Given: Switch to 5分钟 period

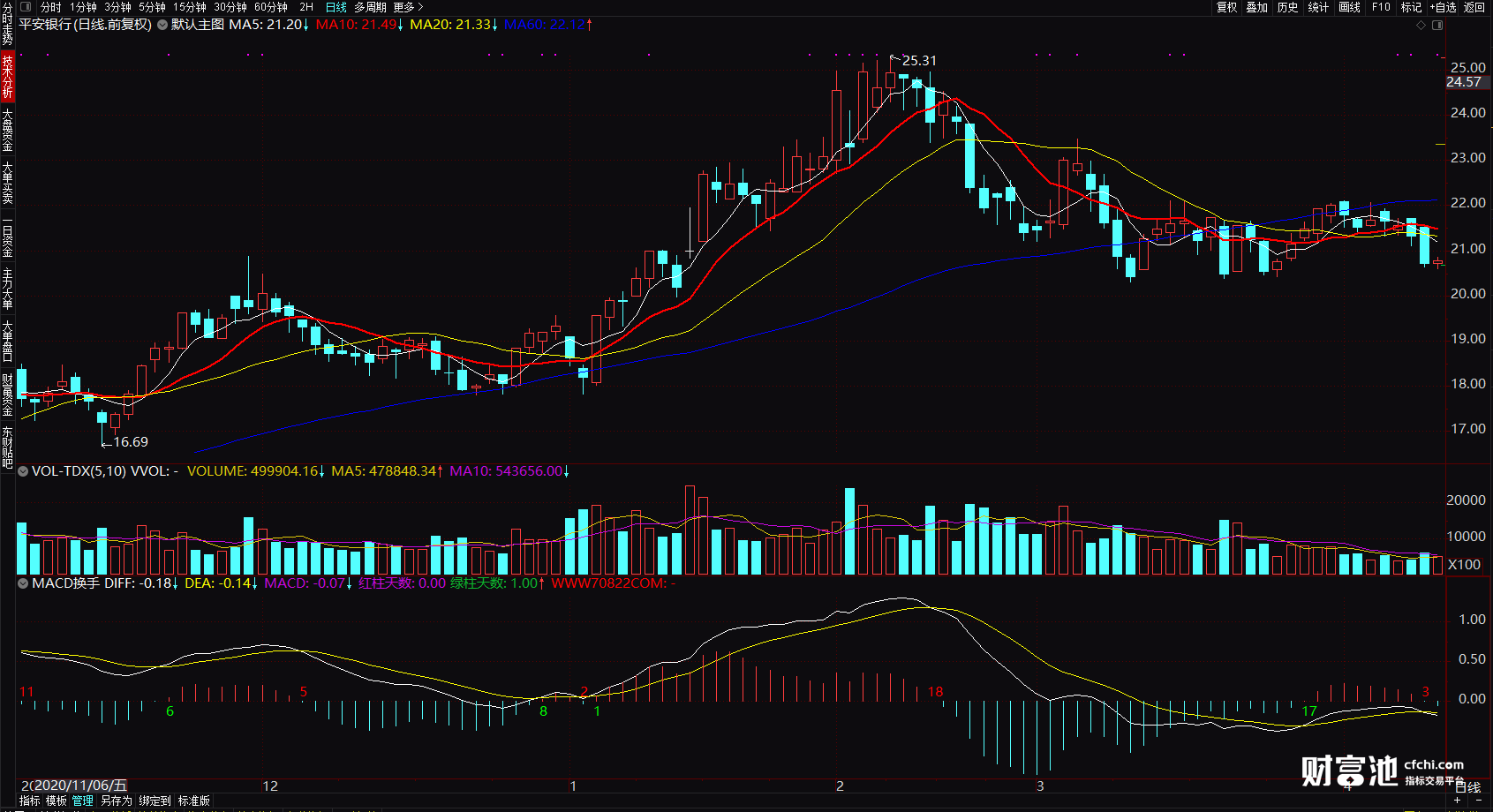Looking at the screenshot, I should click(152, 7).
